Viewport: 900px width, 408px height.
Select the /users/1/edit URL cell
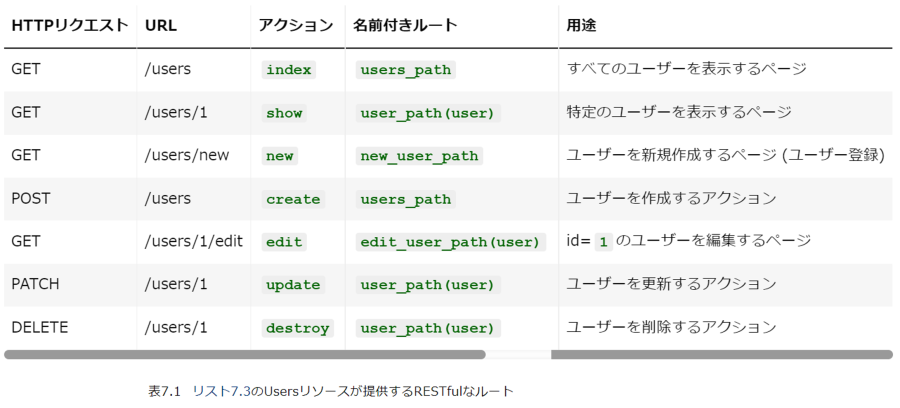pos(194,241)
